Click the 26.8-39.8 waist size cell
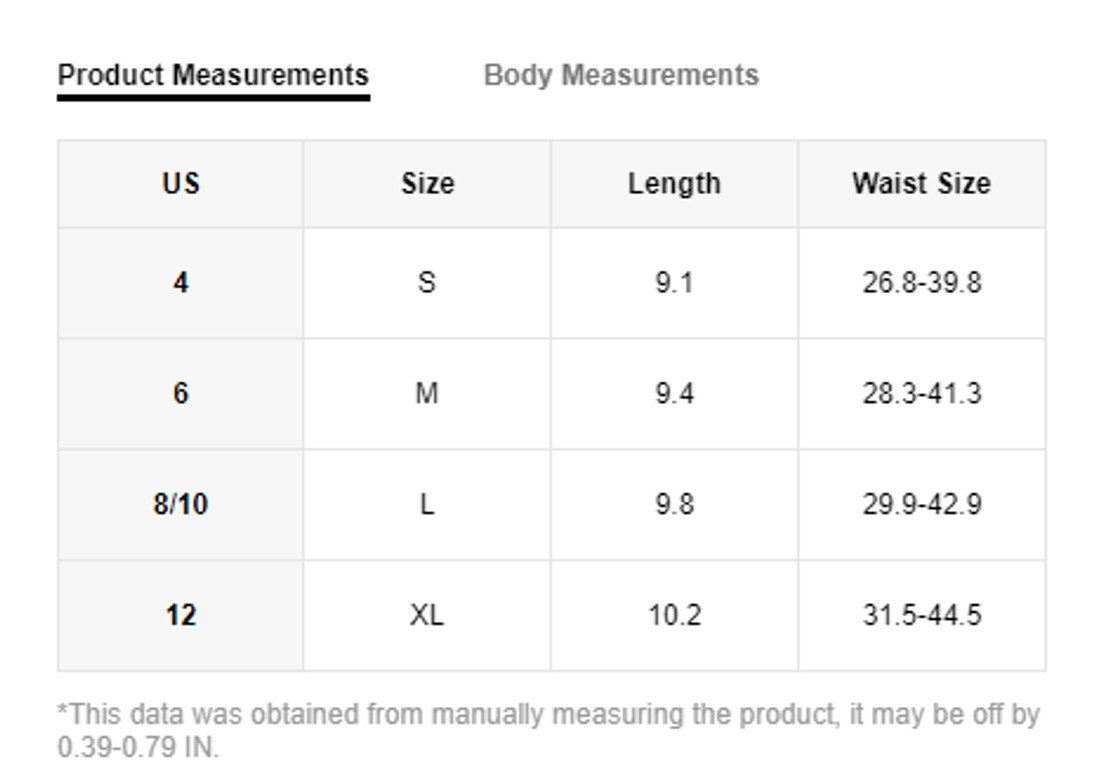Screen dimensions: 1112x782 tap(922, 283)
